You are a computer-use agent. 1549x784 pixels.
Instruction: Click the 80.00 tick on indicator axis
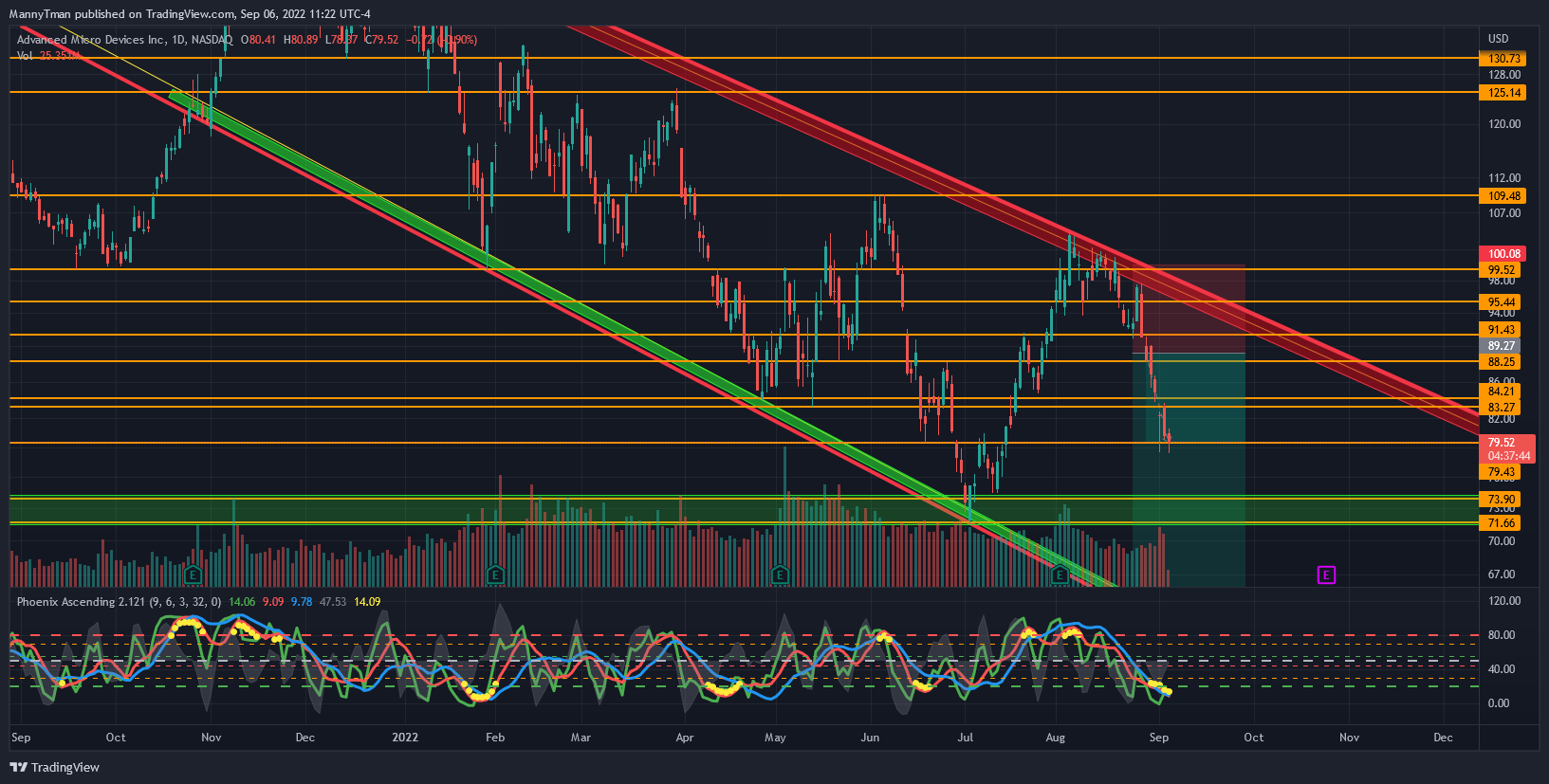click(x=1501, y=635)
